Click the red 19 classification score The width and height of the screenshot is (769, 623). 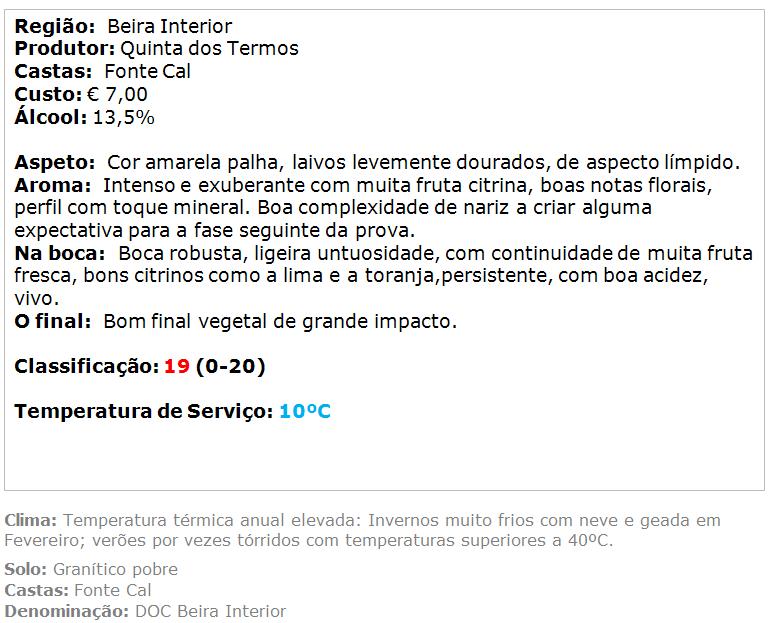177,366
